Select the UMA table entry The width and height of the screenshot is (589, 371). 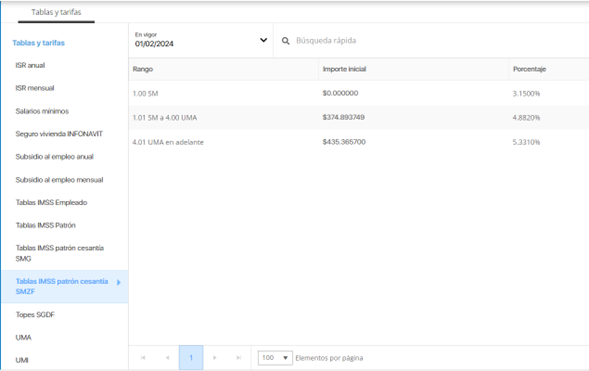[23, 338]
